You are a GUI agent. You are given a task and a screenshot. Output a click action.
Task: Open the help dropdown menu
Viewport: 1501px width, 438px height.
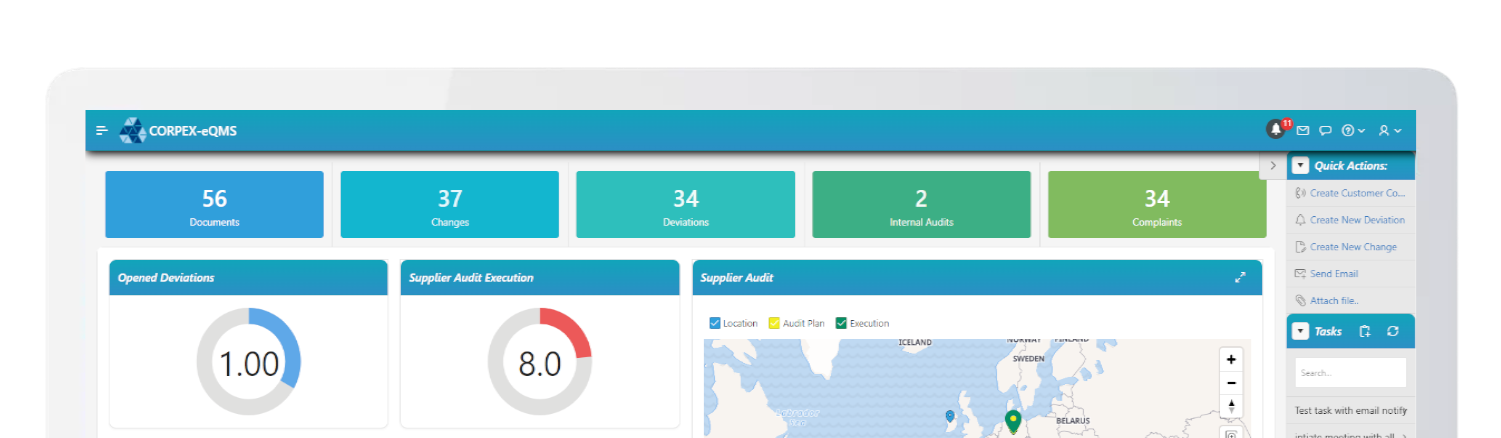(x=1353, y=131)
